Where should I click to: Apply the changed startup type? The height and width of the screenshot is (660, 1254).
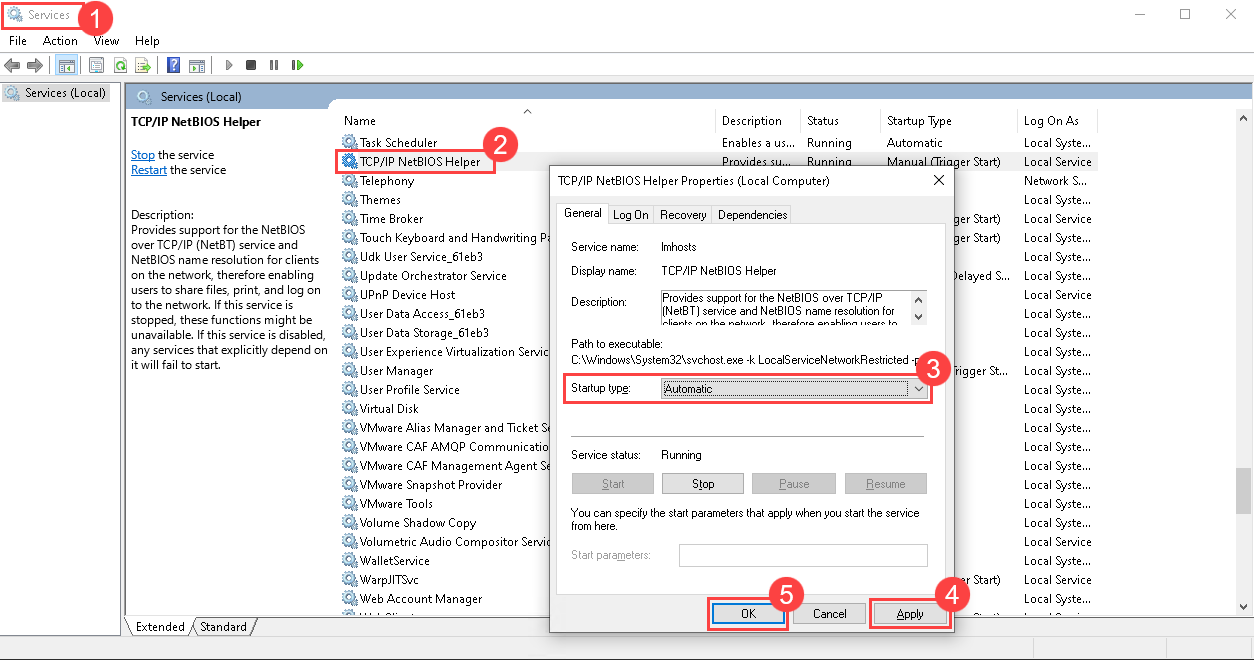(x=908, y=614)
